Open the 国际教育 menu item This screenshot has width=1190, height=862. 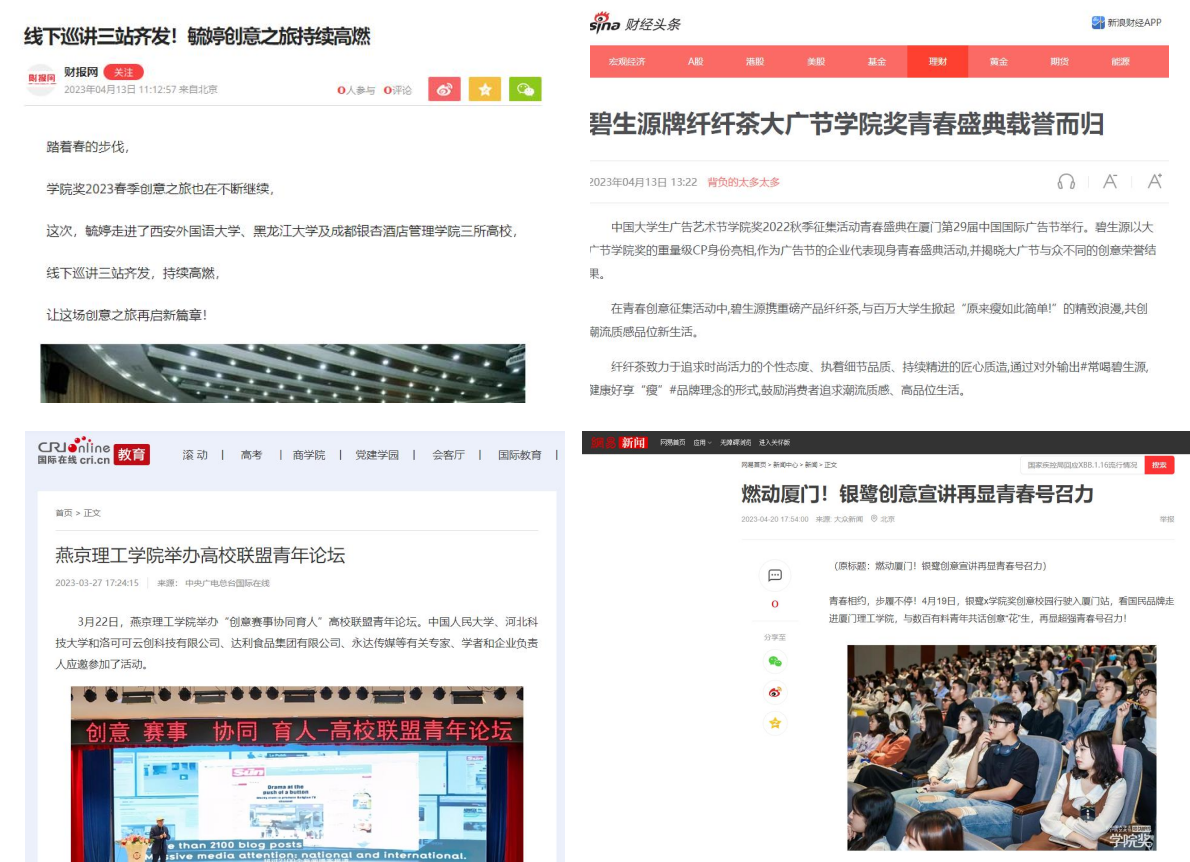point(520,455)
